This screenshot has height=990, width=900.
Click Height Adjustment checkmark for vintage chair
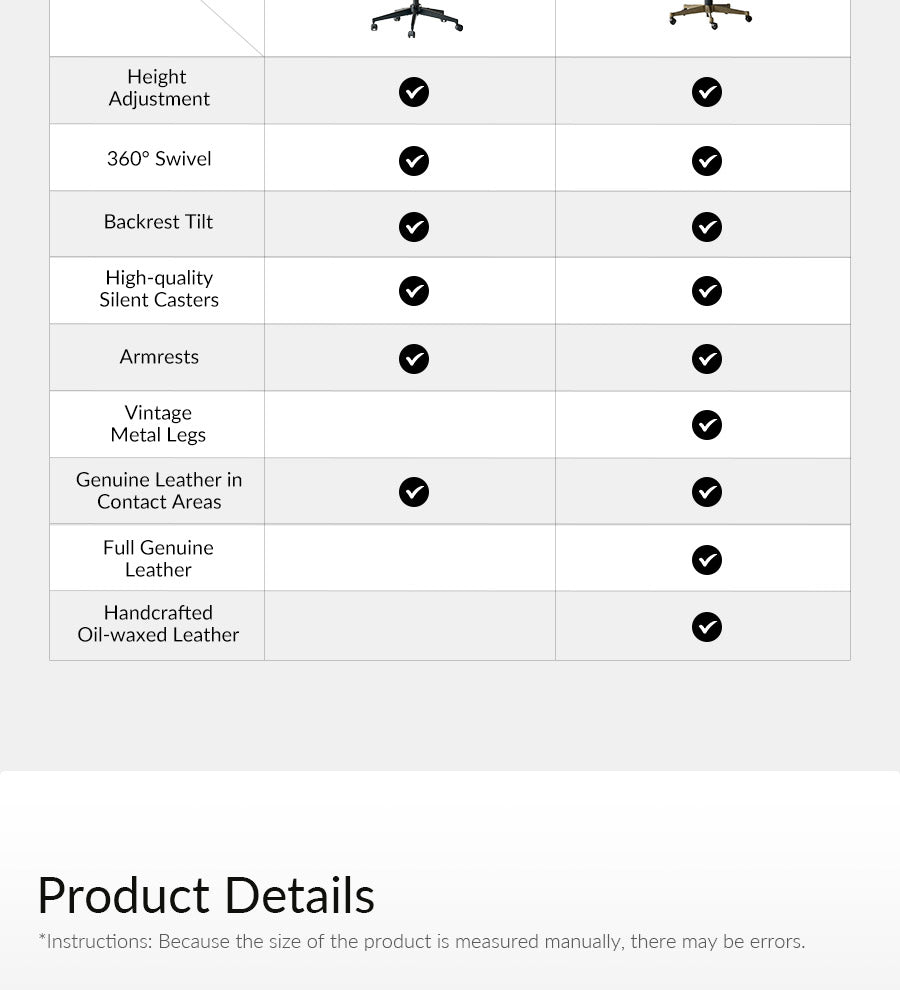point(707,92)
